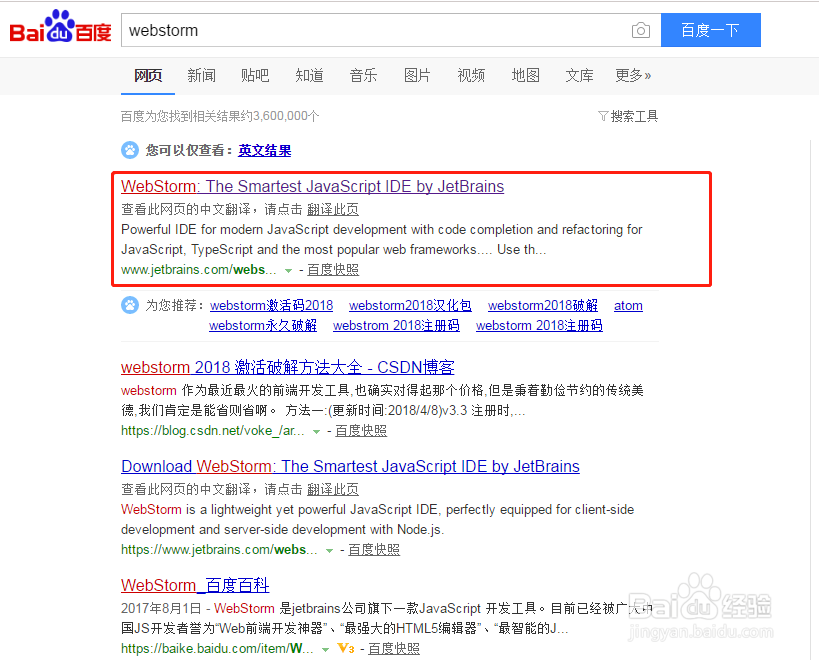The image size is (819, 660).
Task: Go to the 音乐 tab
Action: [364, 76]
